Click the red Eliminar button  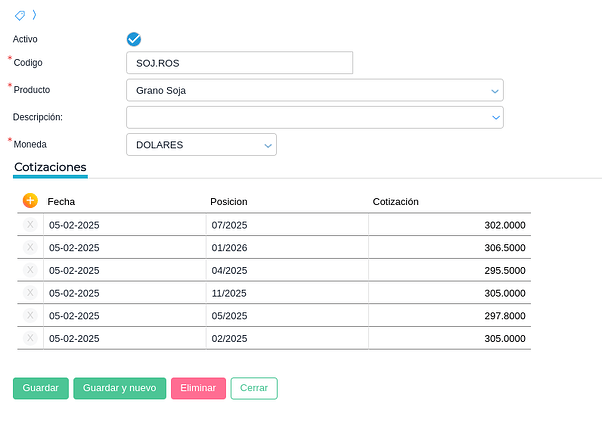point(198,388)
